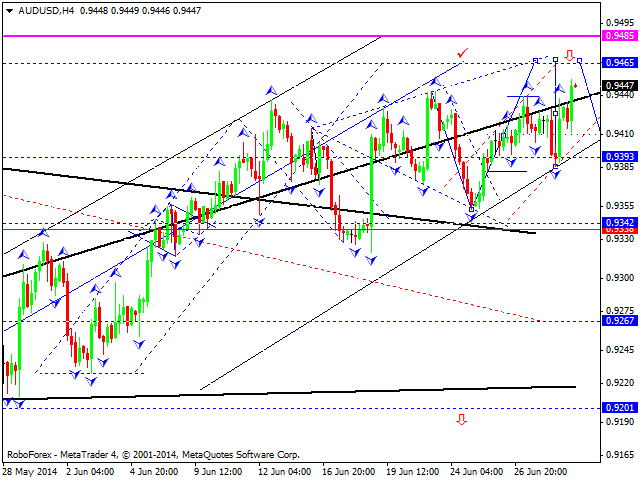Select the blue 0.9201 level label
The height and width of the screenshot is (480, 640).
[x=620, y=407]
